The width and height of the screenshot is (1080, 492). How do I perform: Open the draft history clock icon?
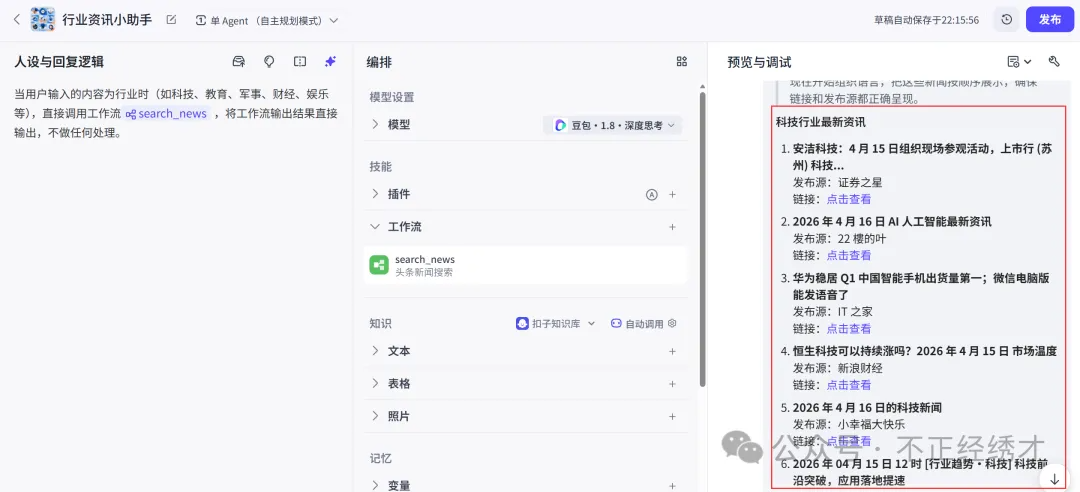pyautogui.click(x=1006, y=20)
